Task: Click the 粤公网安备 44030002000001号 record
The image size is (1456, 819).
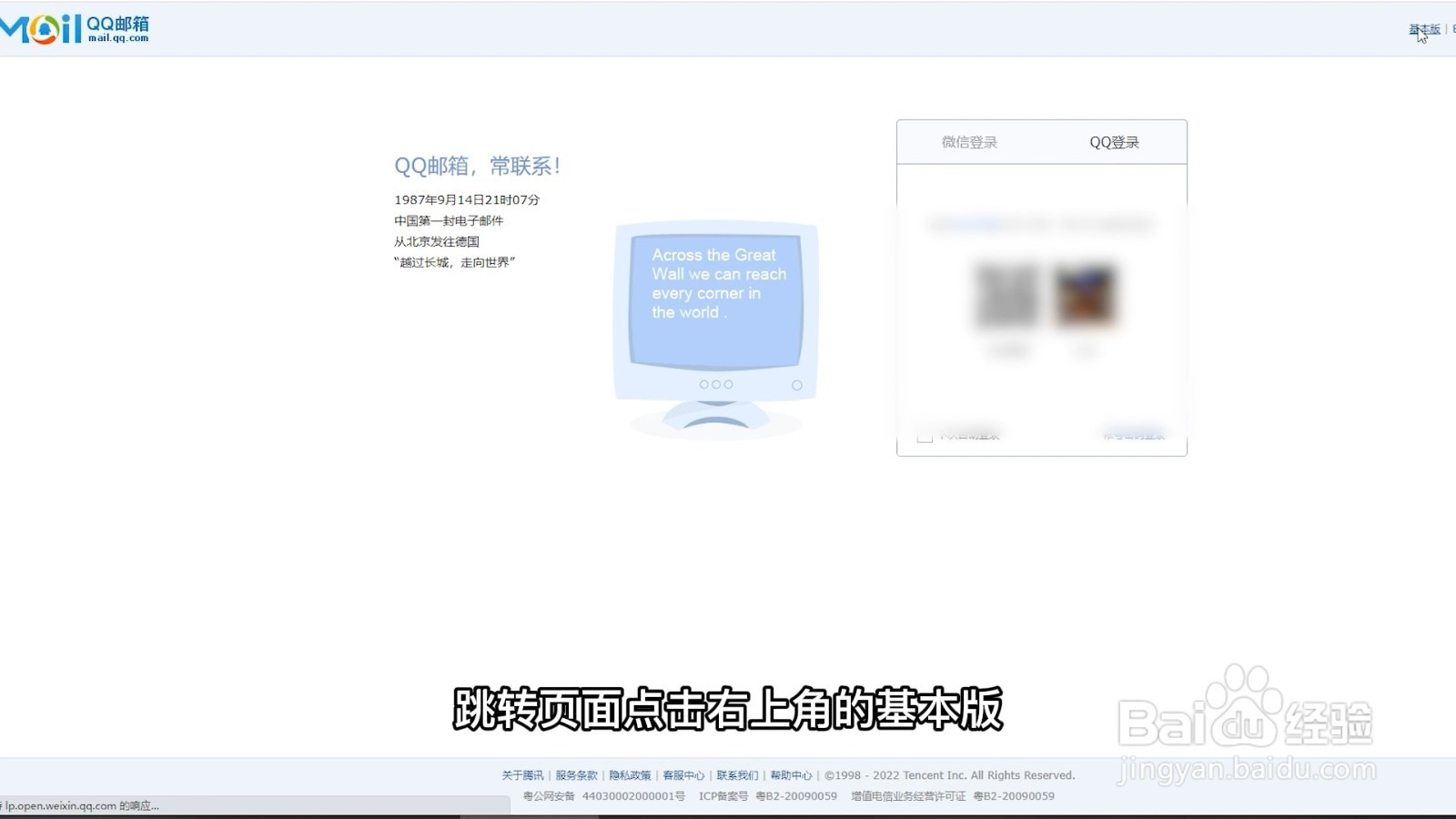Action: (x=604, y=796)
